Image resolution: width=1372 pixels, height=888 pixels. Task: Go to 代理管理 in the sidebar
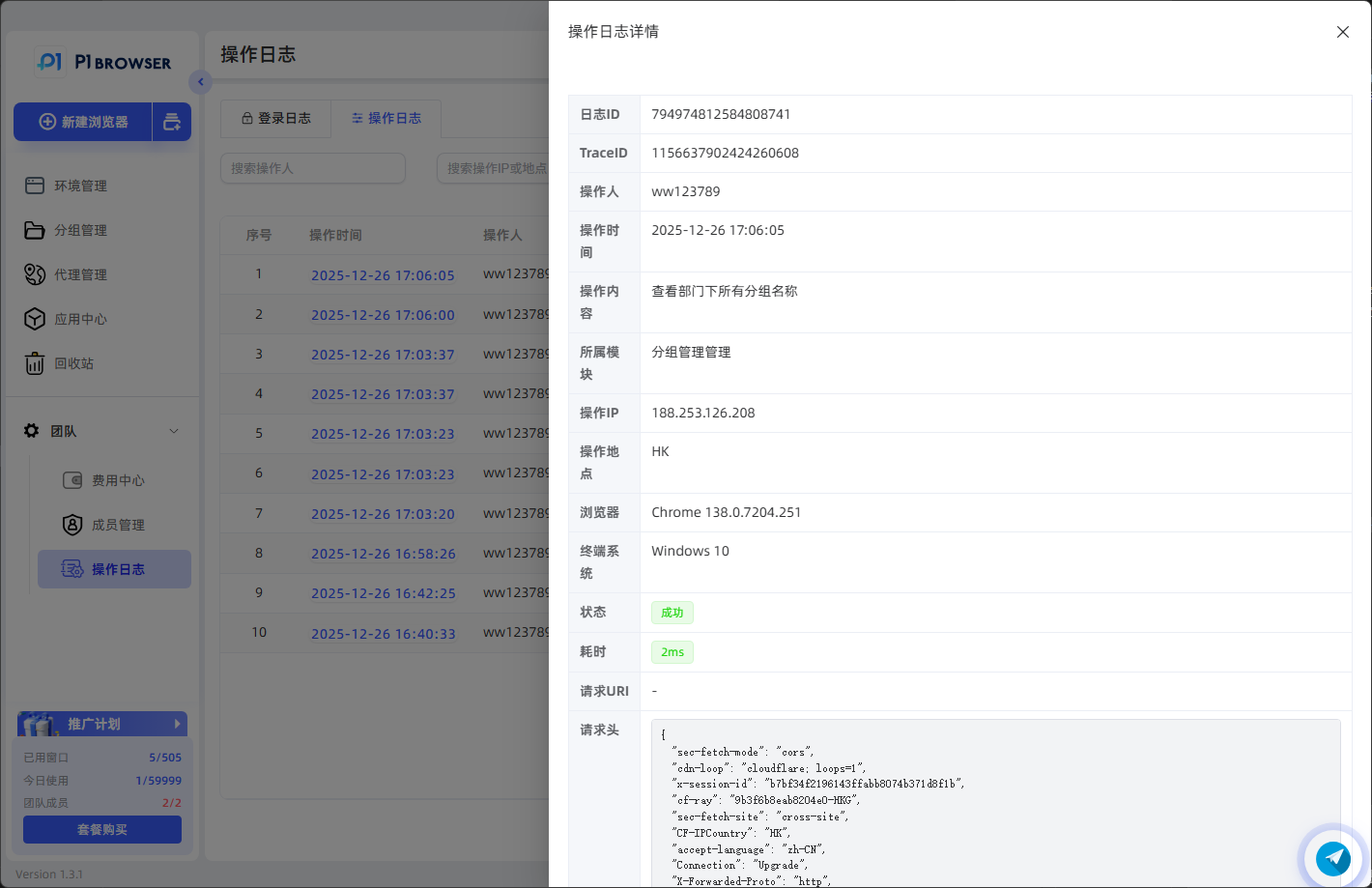point(80,274)
